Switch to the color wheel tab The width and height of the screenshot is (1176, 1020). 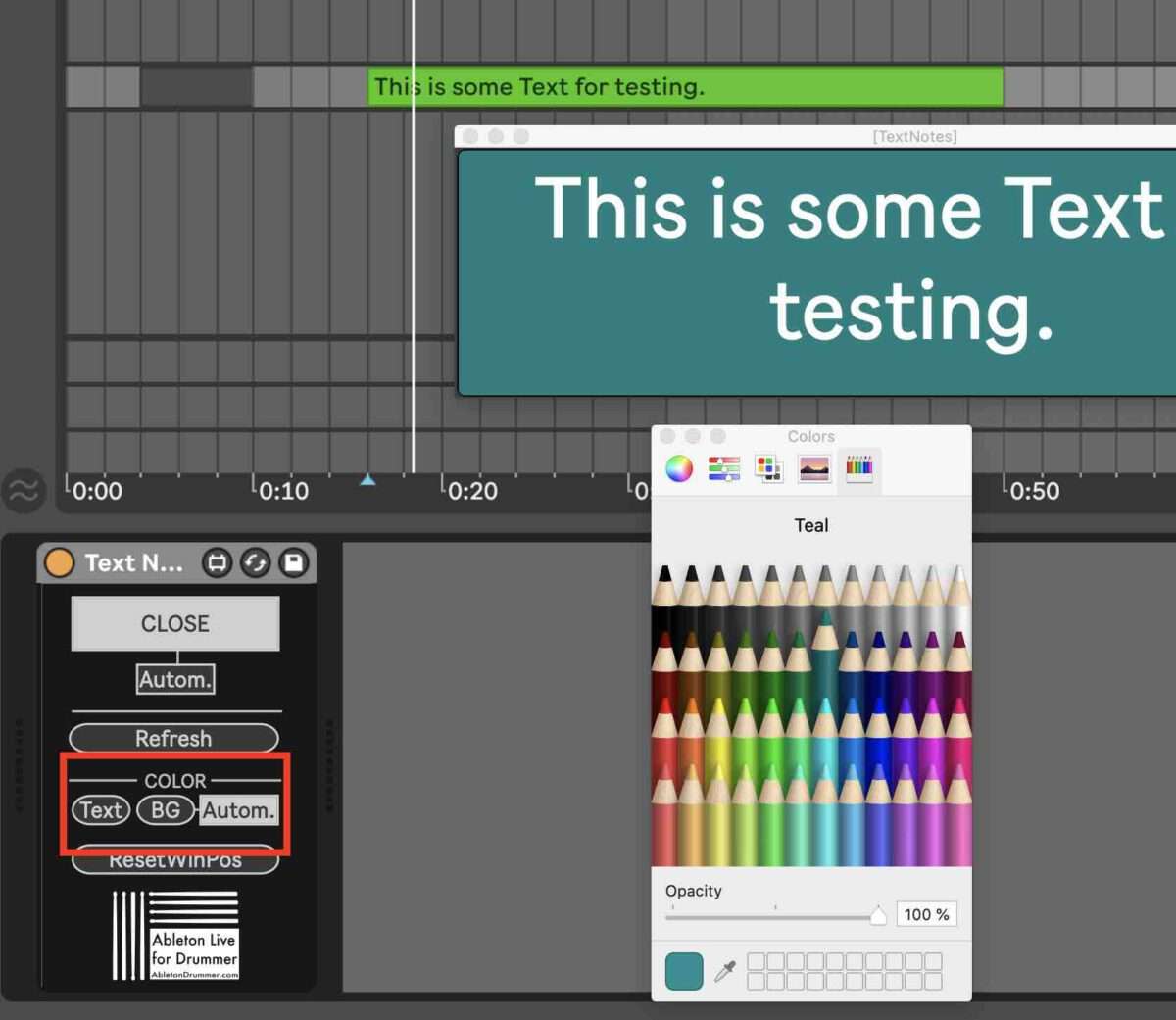point(679,468)
